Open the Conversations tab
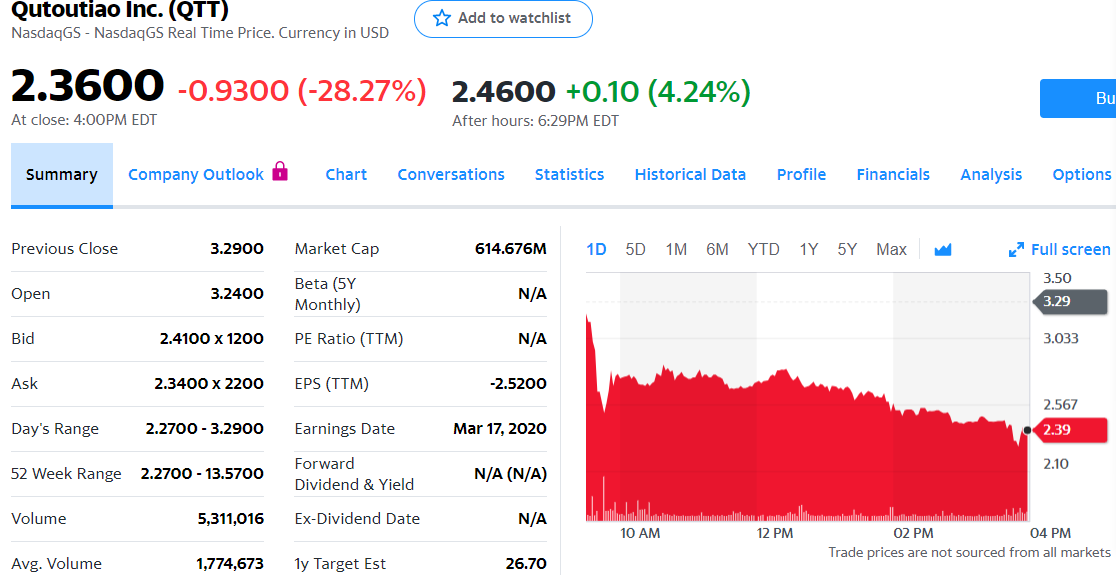The width and height of the screenshot is (1116, 575). point(451,174)
